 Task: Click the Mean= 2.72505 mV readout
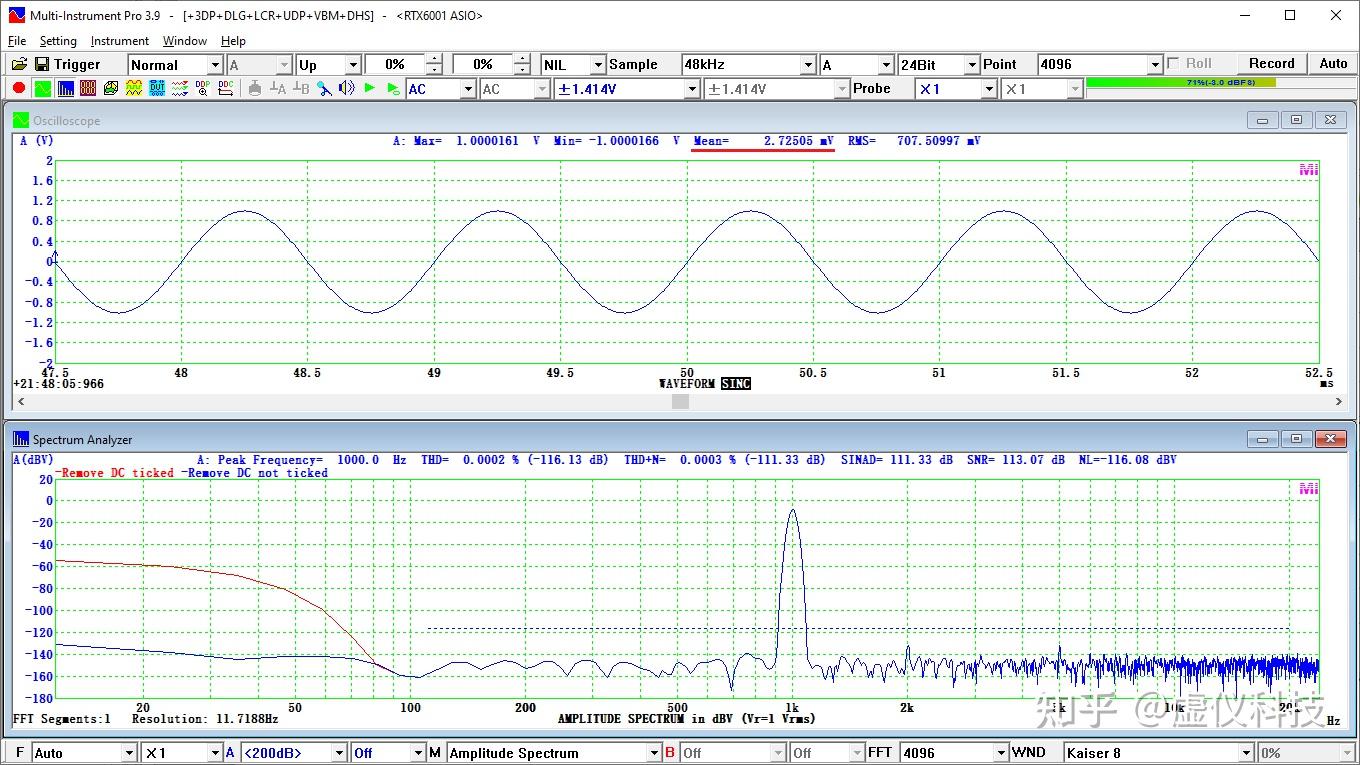[763, 141]
